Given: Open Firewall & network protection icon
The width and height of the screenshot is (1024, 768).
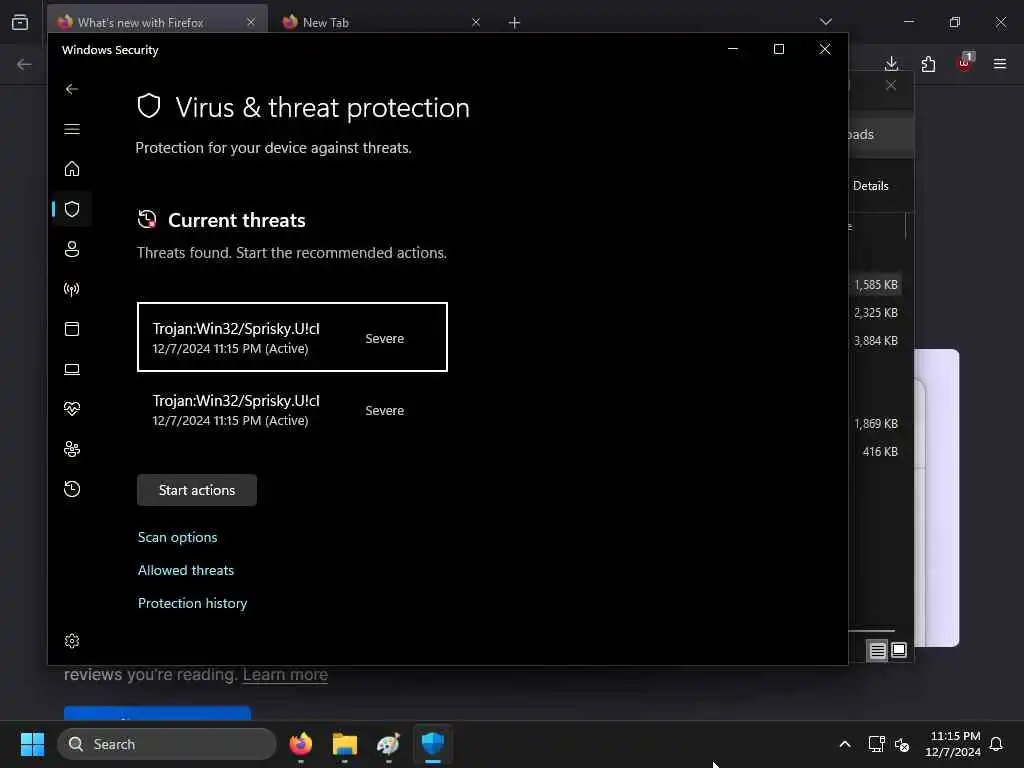Looking at the screenshot, I should click(72, 289).
